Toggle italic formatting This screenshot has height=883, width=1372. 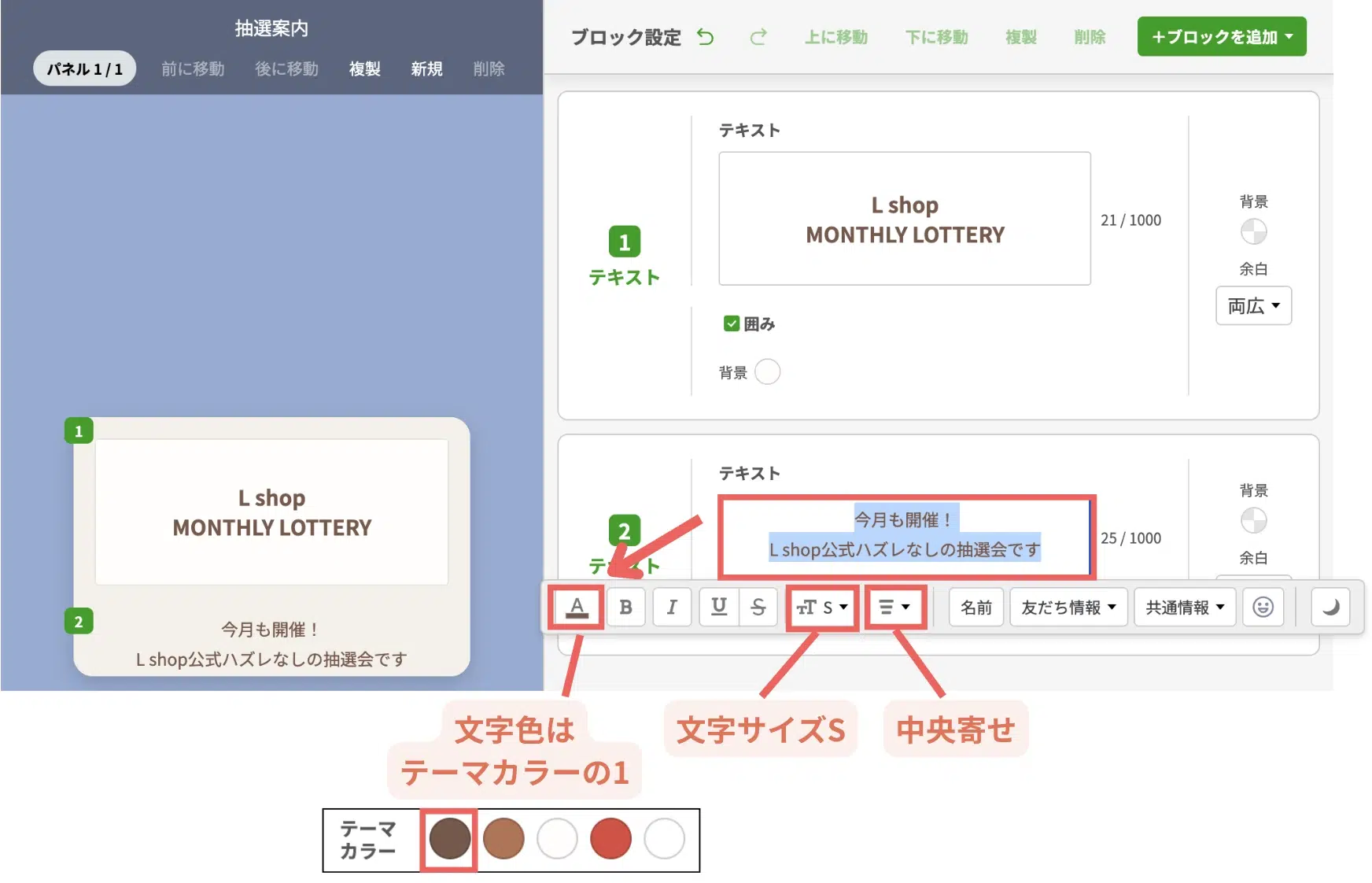click(x=672, y=608)
